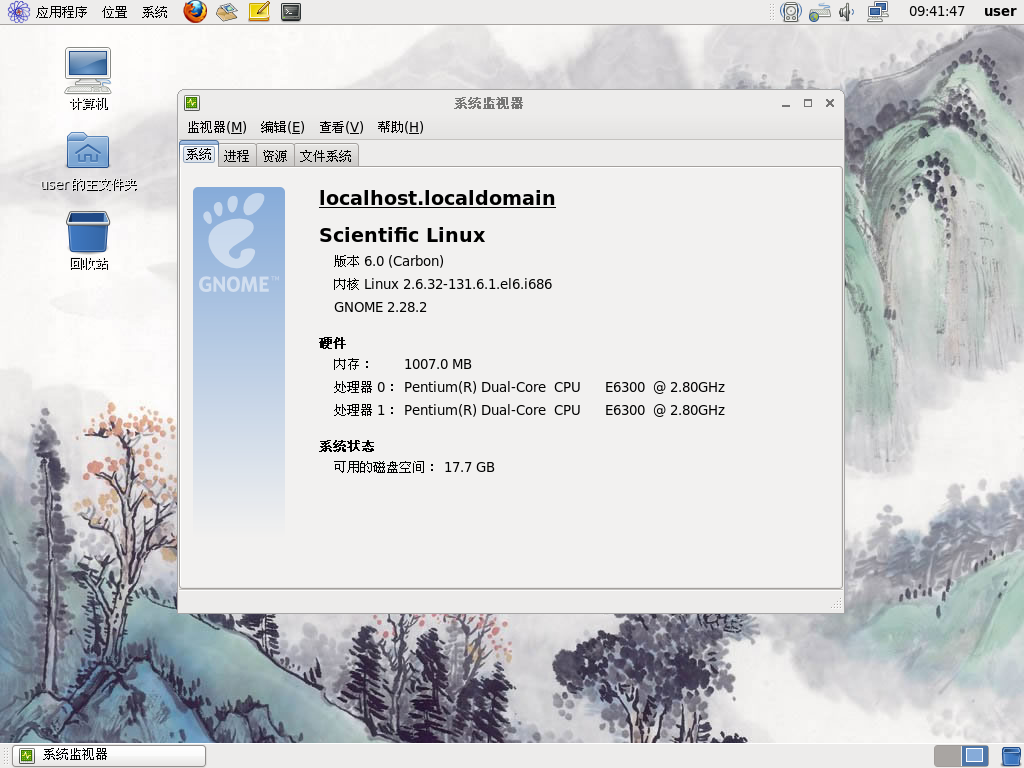
Task: Click the disk drive tray icon
Action: coord(791,12)
